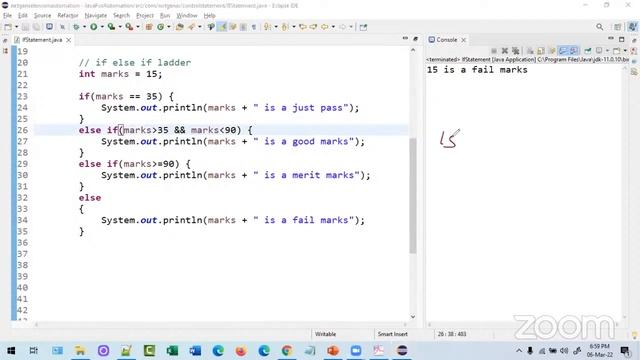Click Last Edit Location arrow icon
This screenshot has width=640, height=360.
(303, 27)
